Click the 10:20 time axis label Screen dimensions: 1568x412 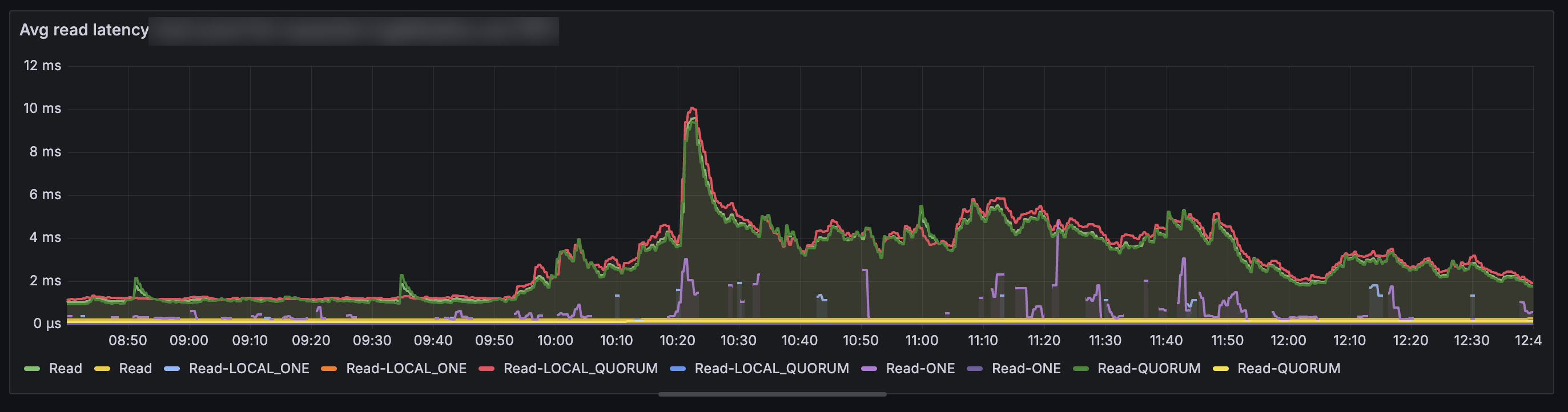(x=677, y=340)
